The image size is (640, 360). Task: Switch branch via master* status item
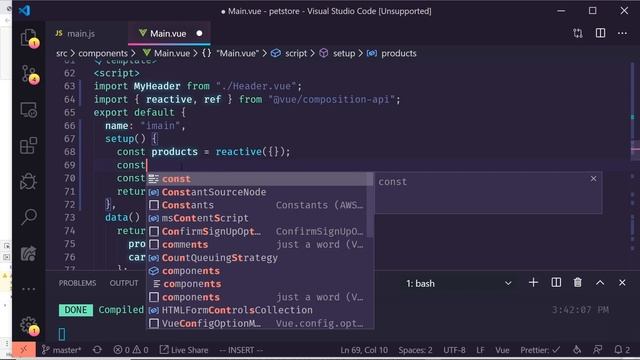point(62,350)
